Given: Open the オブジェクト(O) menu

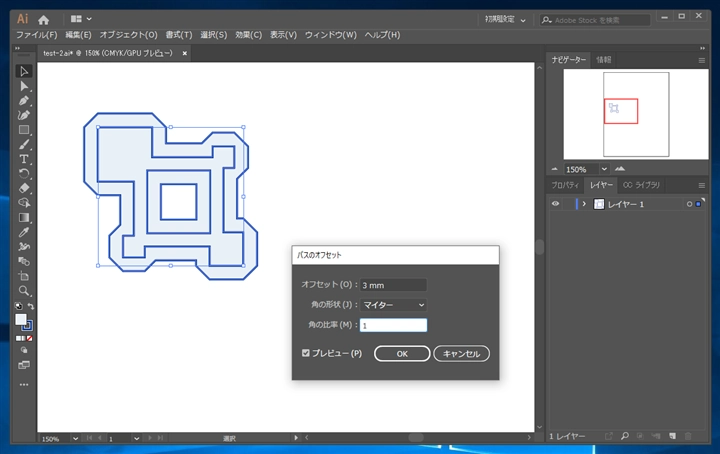Looking at the screenshot, I should point(129,35).
